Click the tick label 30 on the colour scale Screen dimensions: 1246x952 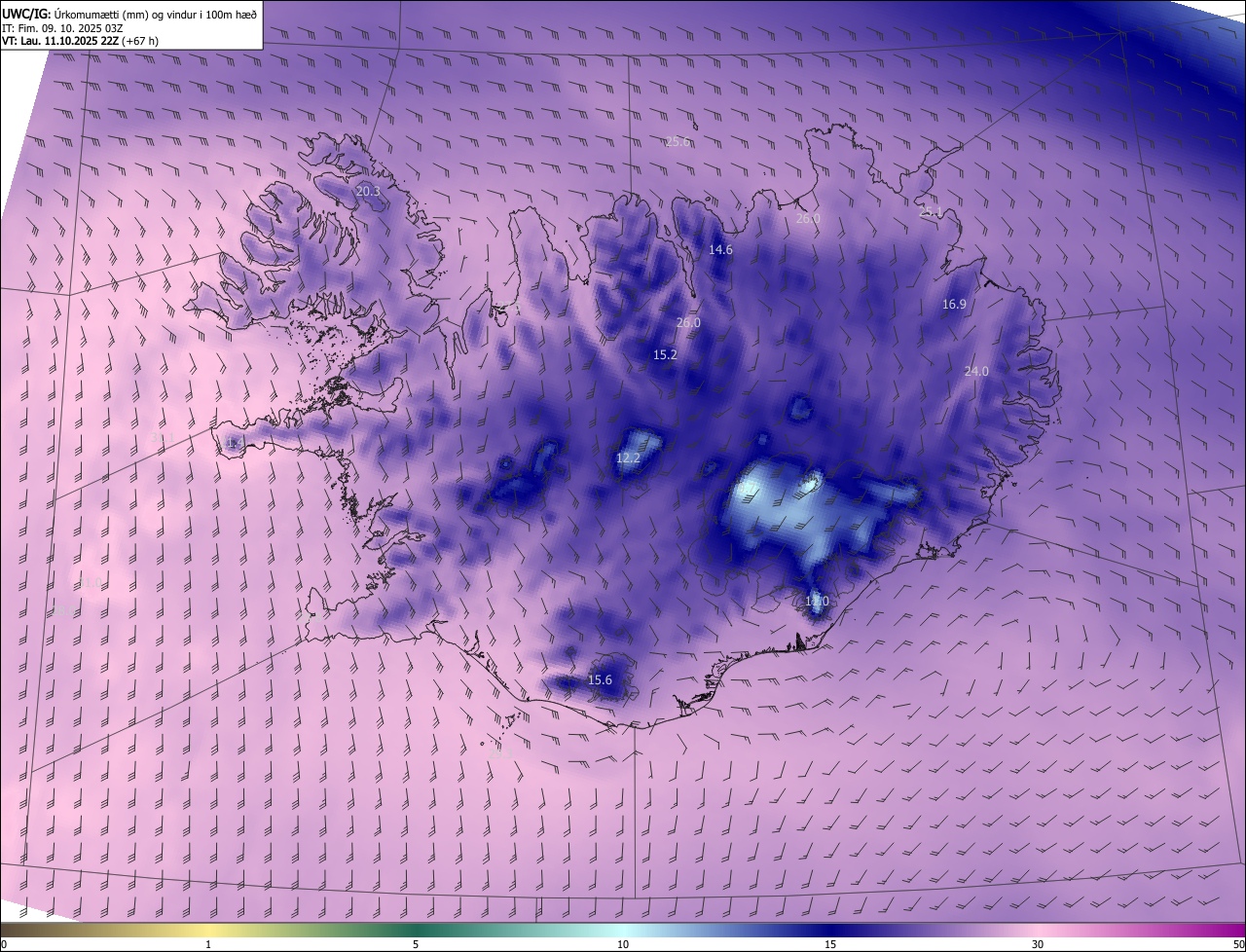click(x=1038, y=944)
